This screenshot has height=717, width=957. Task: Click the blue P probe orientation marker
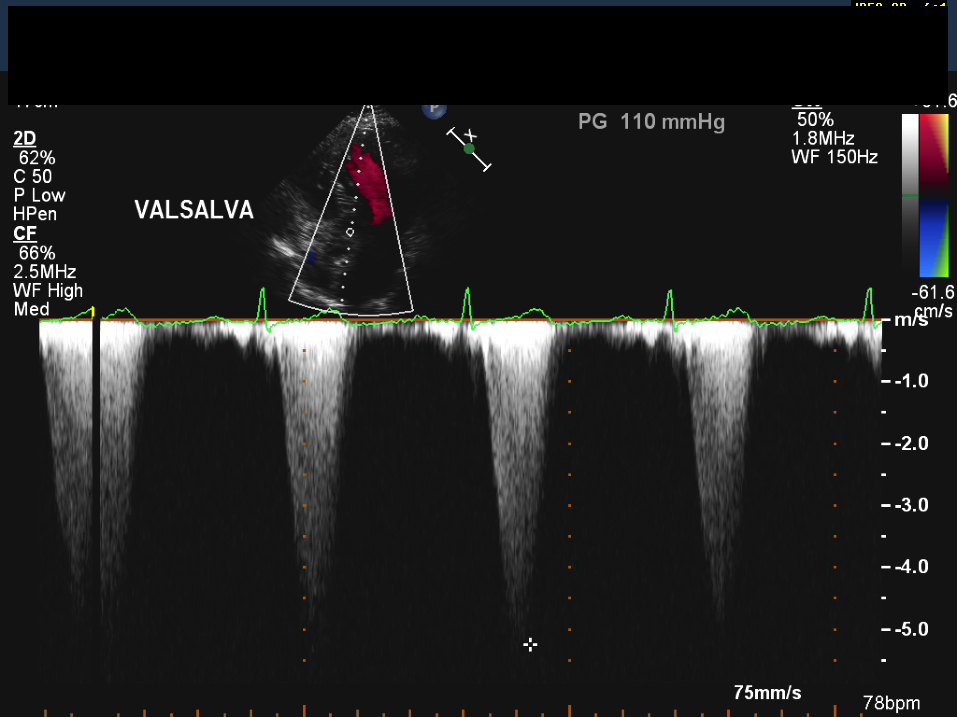tap(434, 108)
